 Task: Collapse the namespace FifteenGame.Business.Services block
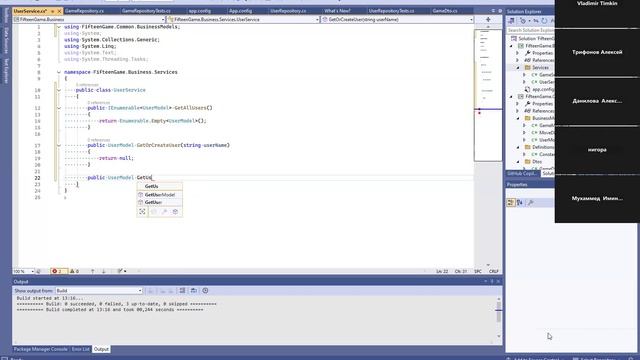[59, 72]
